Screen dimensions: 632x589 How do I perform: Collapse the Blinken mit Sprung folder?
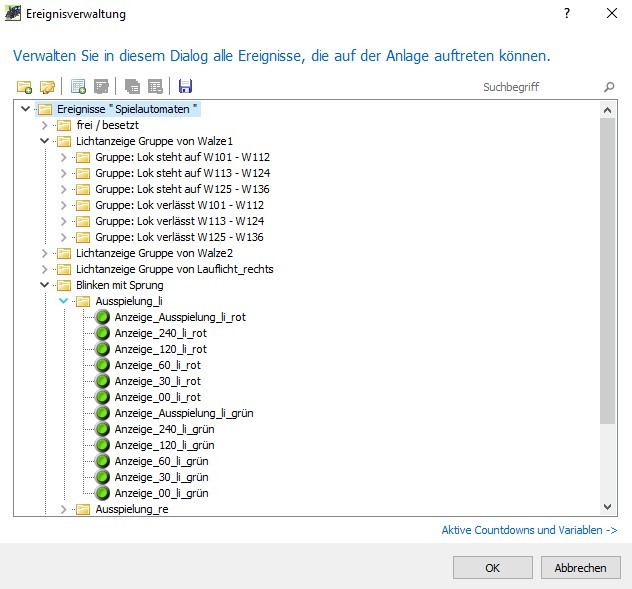coord(44,285)
